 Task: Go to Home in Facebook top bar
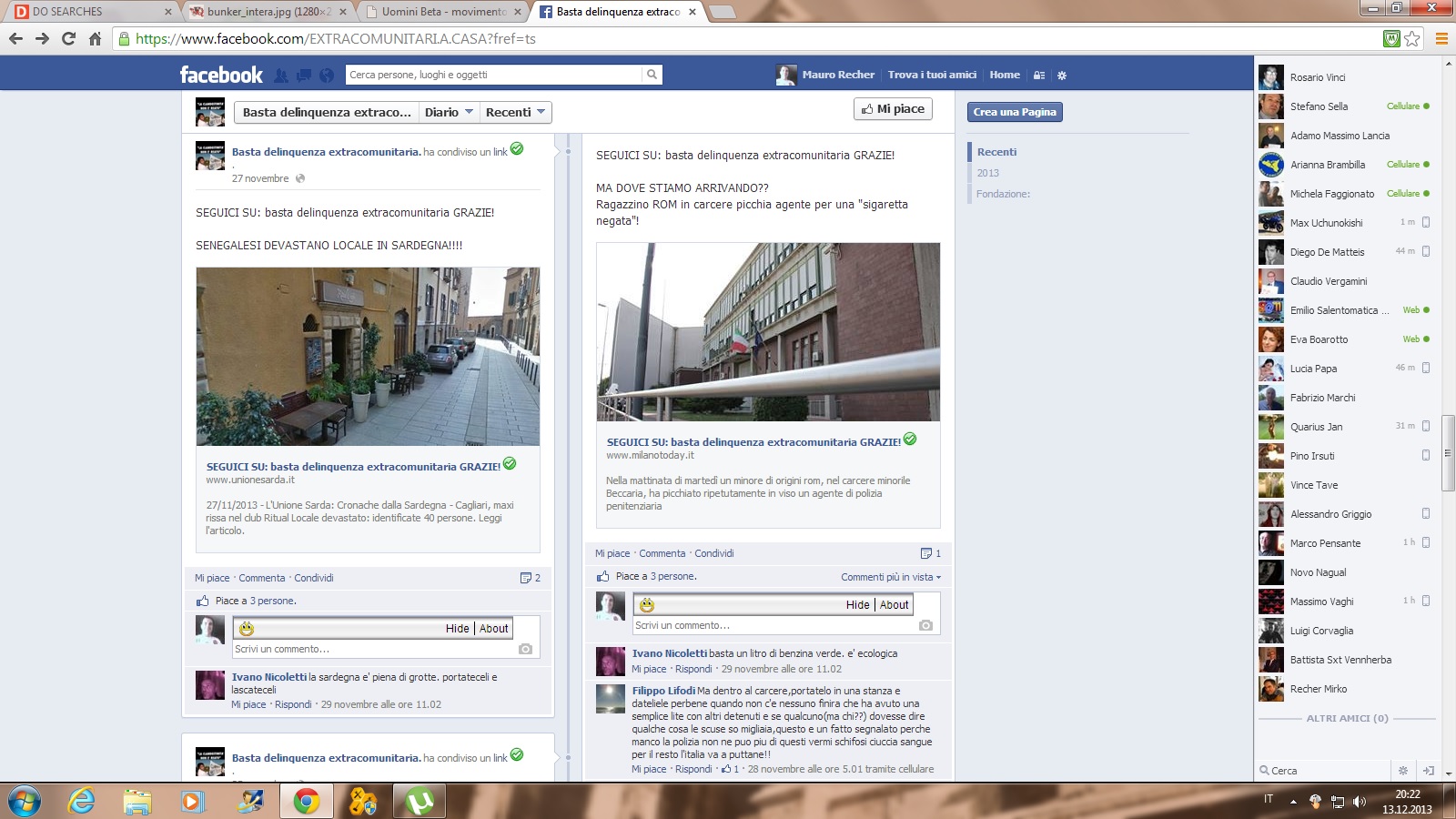coord(1005,75)
